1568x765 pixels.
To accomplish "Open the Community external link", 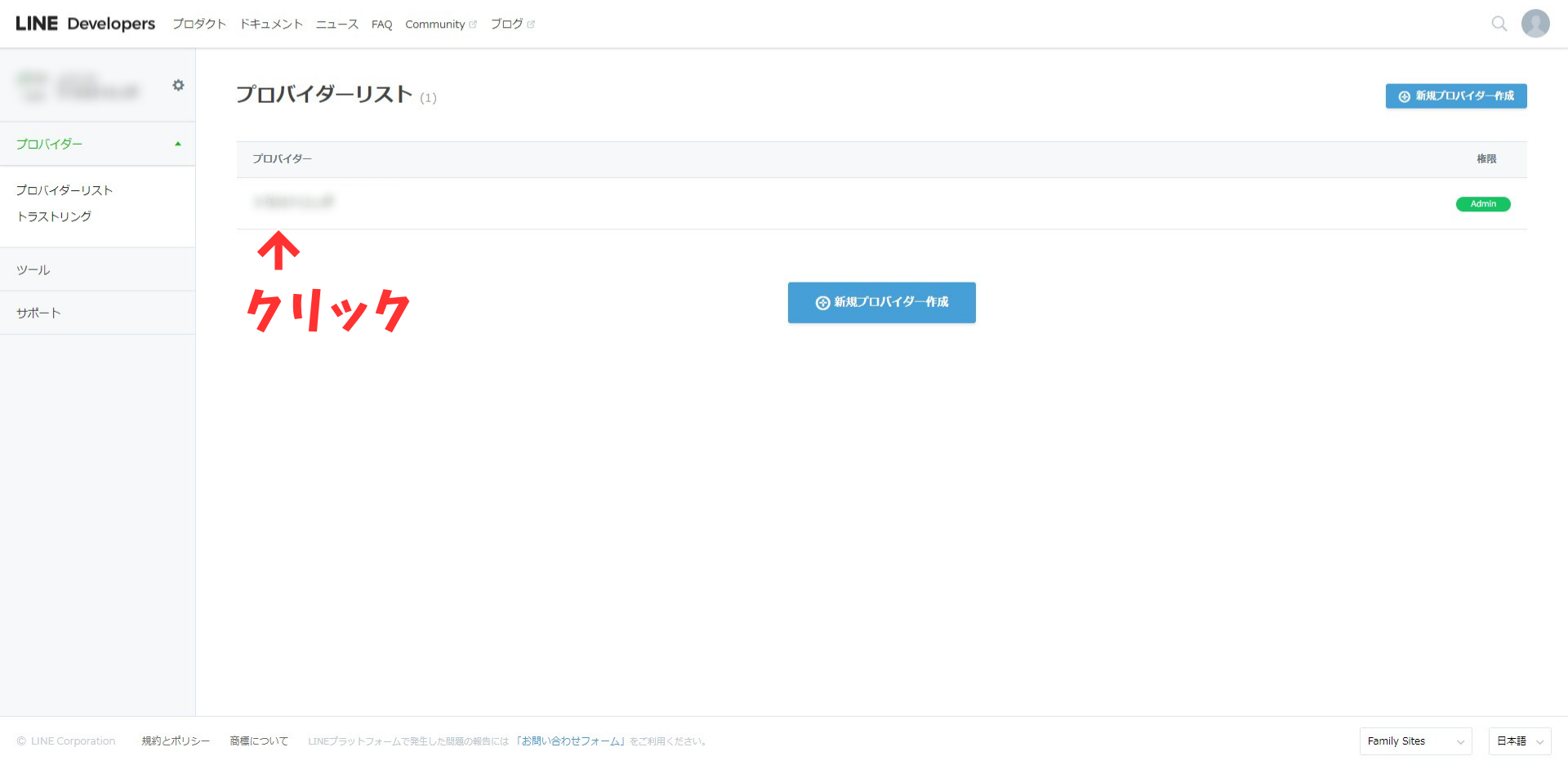I will point(440,24).
